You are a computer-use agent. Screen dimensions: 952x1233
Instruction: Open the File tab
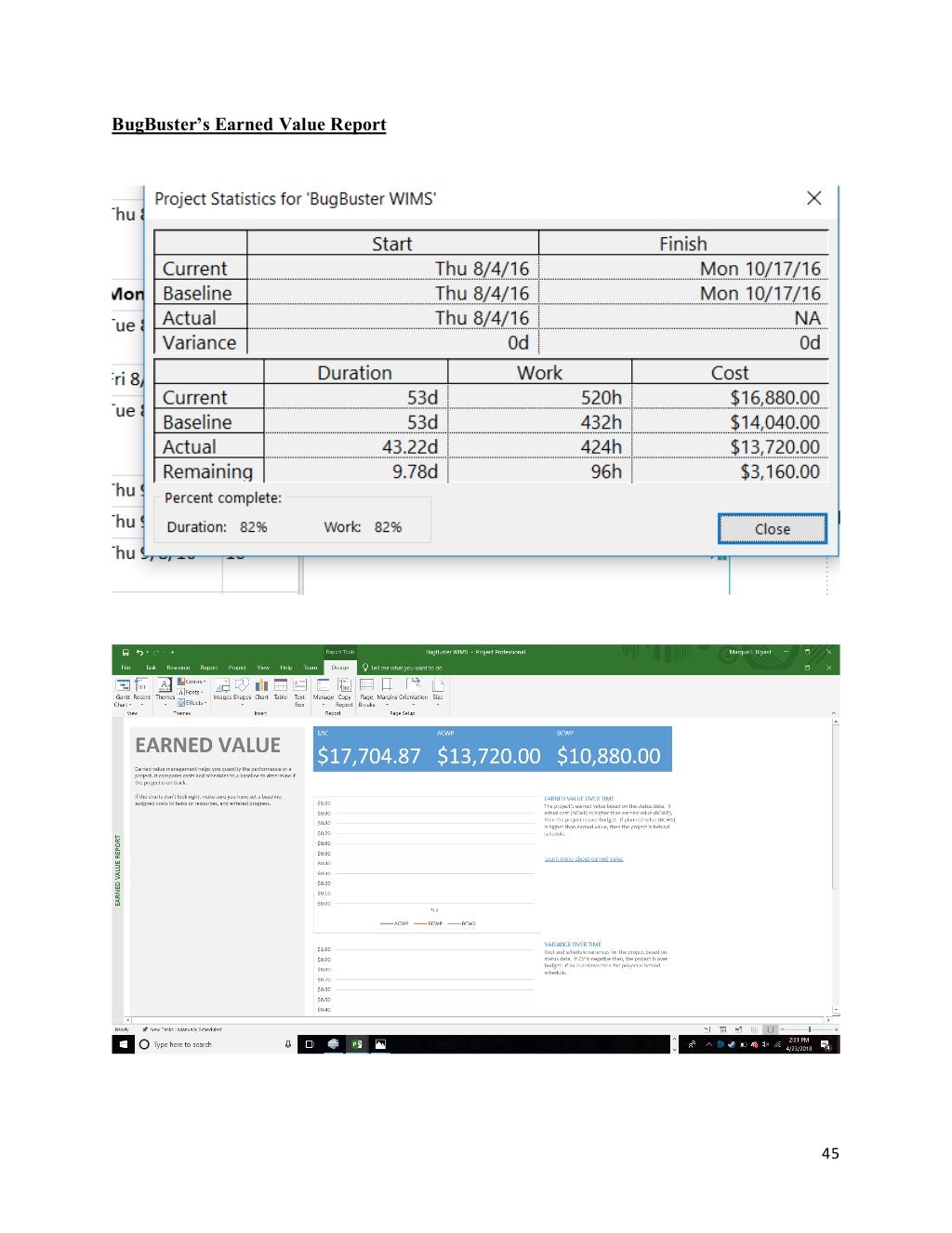click(x=126, y=668)
